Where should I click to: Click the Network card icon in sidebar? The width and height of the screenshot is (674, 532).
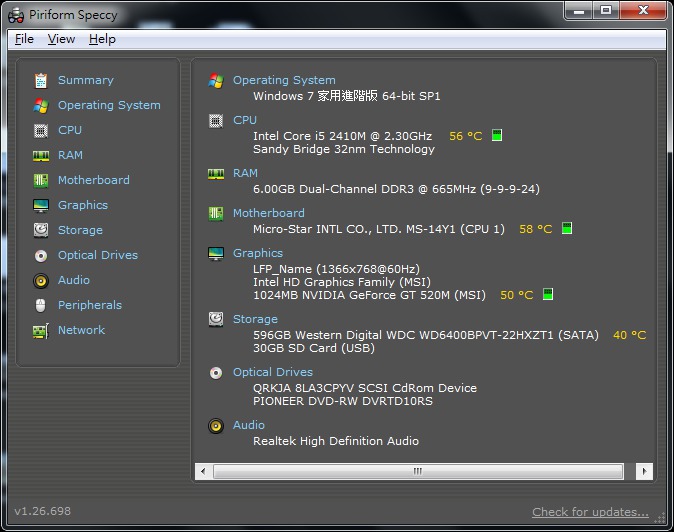tap(41, 331)
